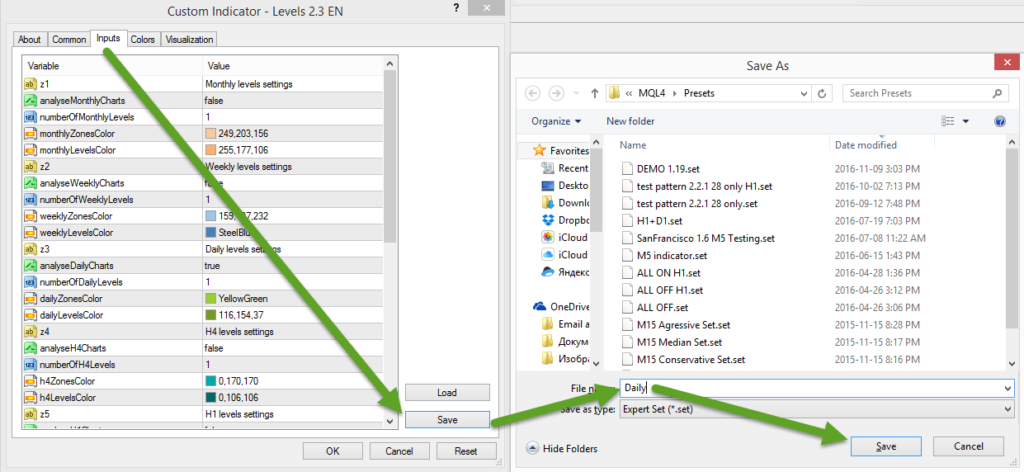Open the view options dropdown arrow
Image resolution: width=1024 pixels, height=472 pixels.
(x=966, y=121)
